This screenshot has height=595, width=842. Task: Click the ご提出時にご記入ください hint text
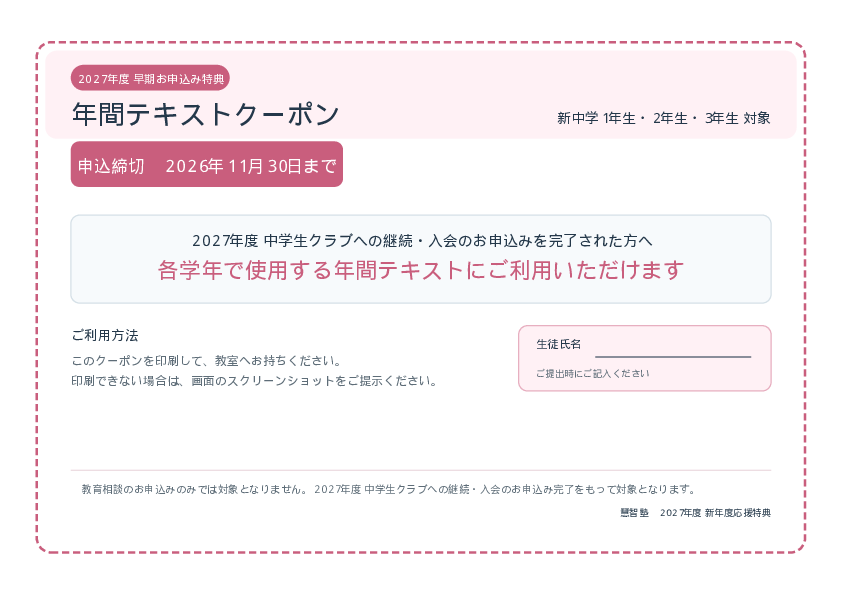[x=592, y=373]
